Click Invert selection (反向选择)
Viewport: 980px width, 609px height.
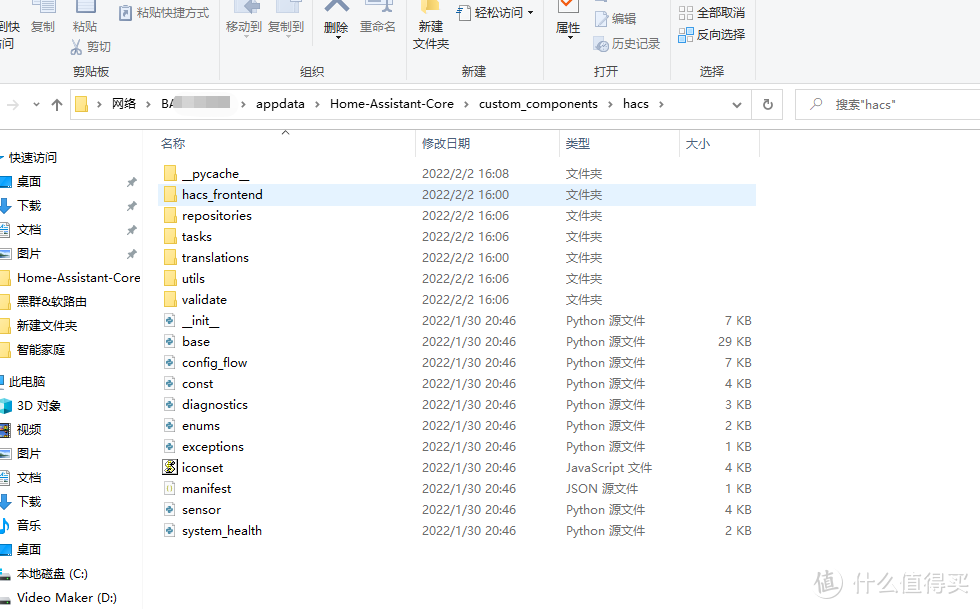pos(712,34)
